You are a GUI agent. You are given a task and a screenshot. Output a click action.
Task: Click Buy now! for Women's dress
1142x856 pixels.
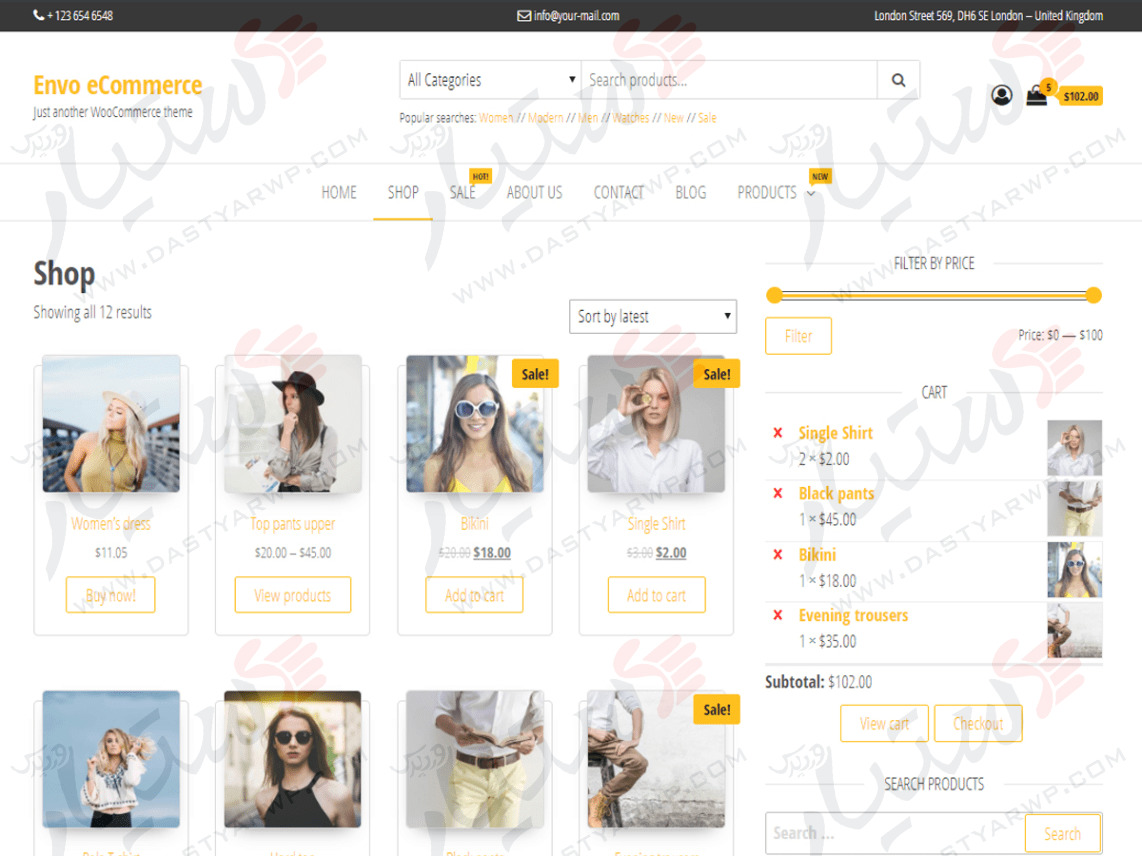(x=111, y=595)
